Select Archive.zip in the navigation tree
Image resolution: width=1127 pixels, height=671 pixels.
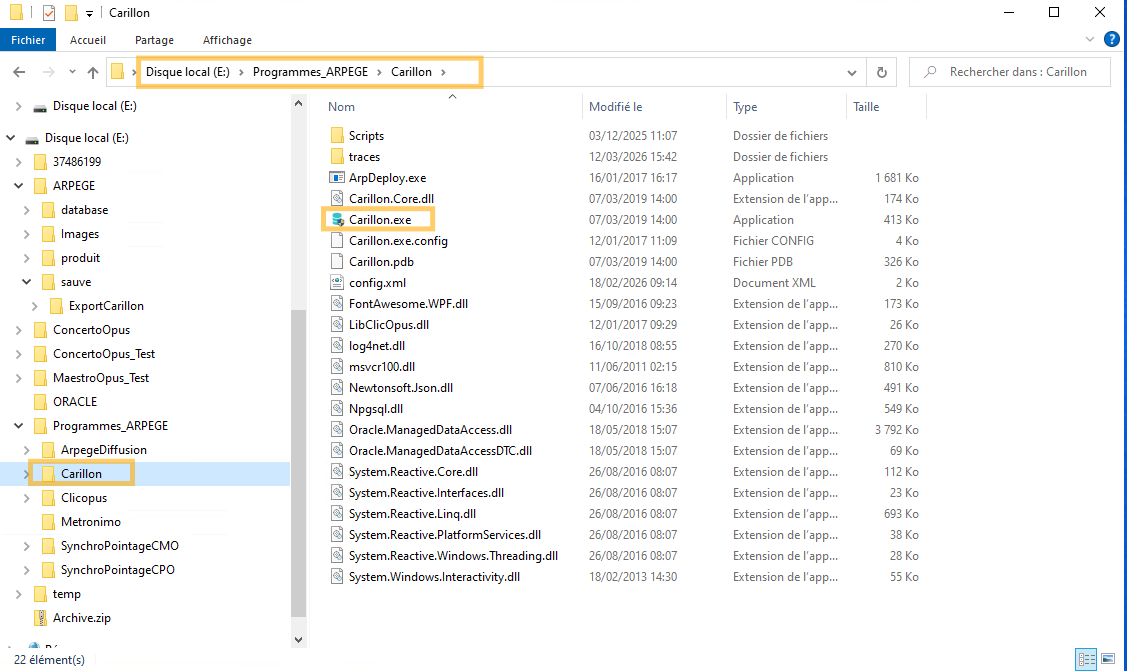(x=81, y=618)
